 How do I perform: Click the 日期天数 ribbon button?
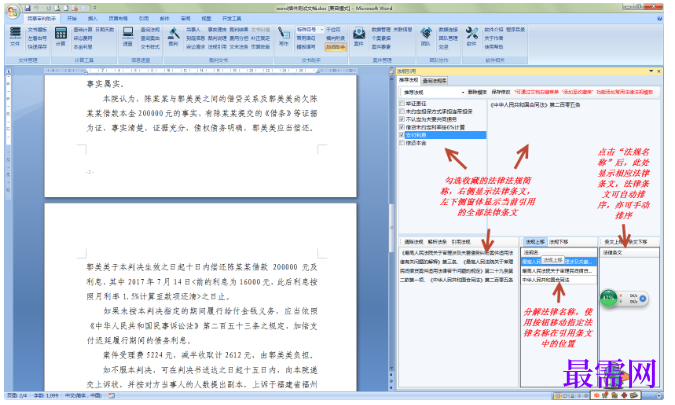point(105,29)
